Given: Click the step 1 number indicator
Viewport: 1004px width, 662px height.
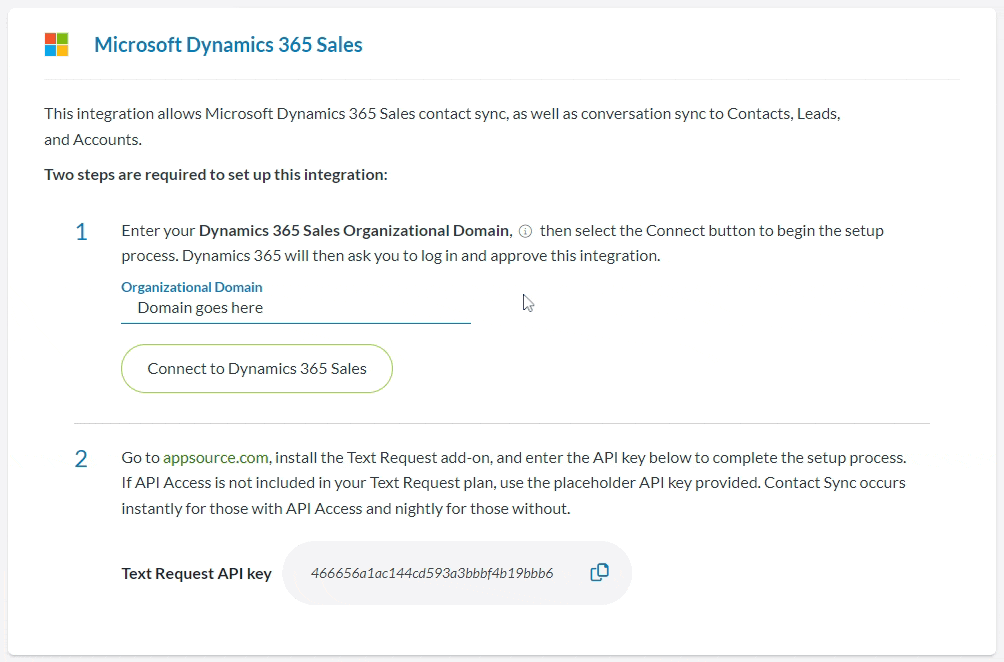Looking at the screenshot, I should tap(81, 231).
